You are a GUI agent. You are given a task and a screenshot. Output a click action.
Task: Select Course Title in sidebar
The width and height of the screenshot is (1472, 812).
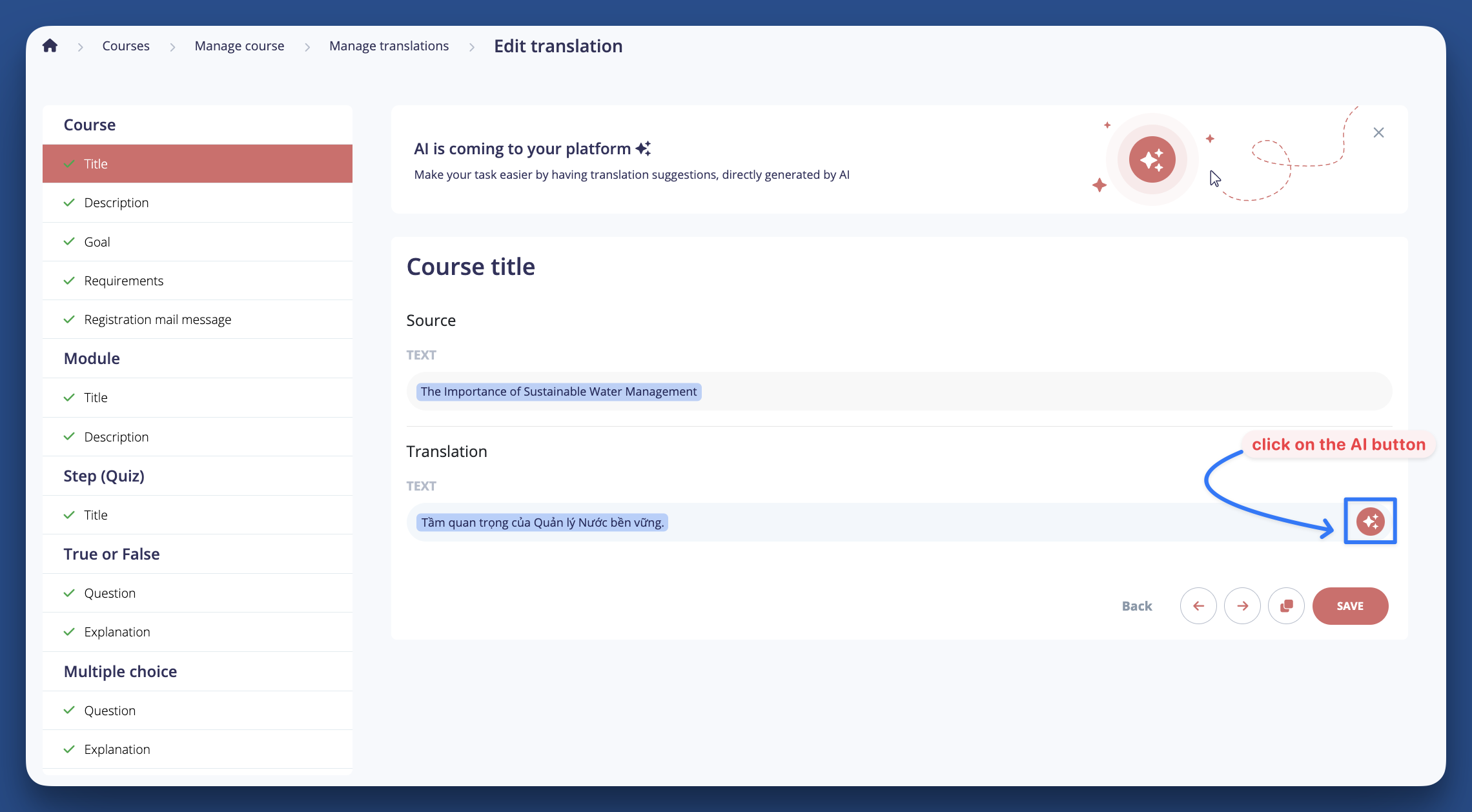coord(198,164)
